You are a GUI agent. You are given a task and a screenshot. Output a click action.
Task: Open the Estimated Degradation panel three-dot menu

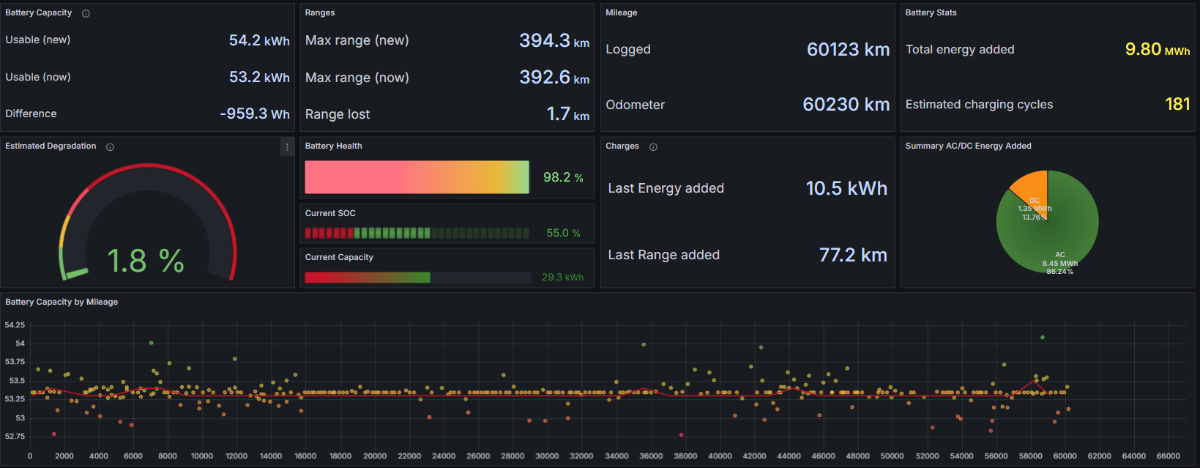click(287, 147)
